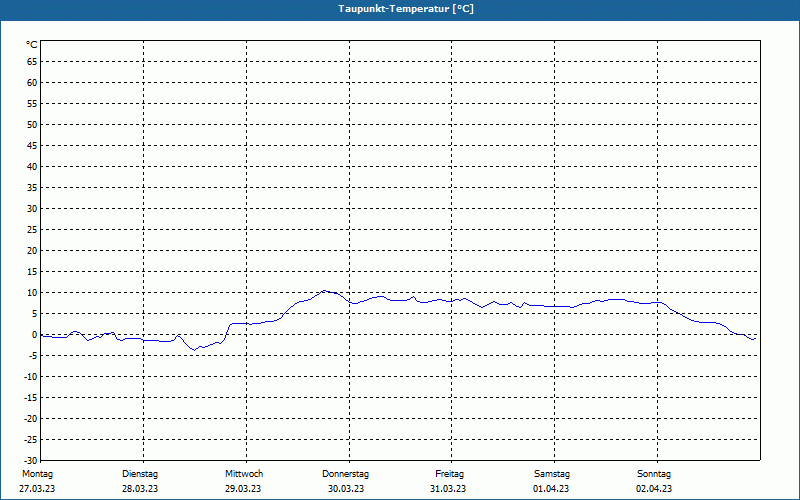800x500 pixels.
Task: Click the 10 y-axis label
Action: [32, 292]
